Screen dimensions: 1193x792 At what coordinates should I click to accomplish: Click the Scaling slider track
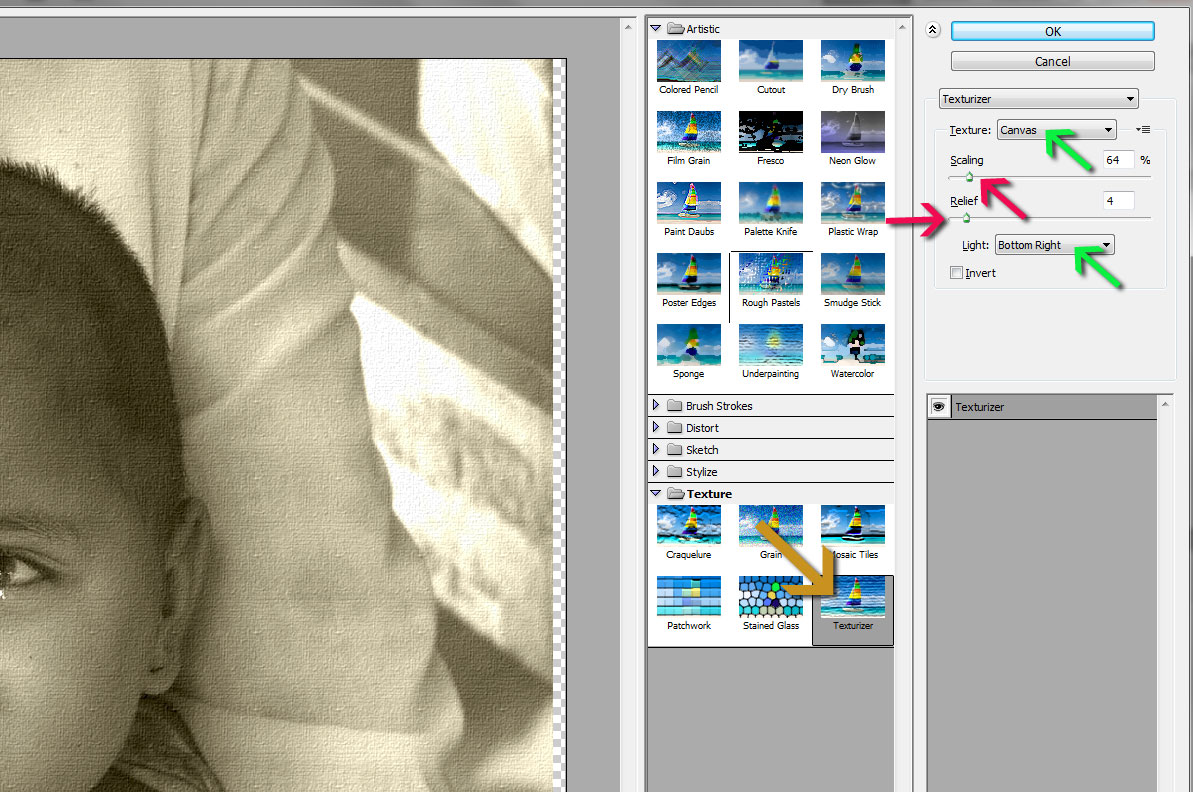click(1060, 177)
